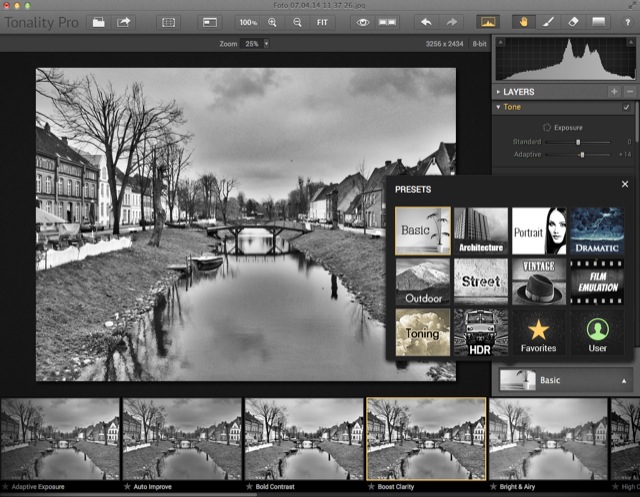Open the Zoom percentage dropdown
Screen dimensions: 640x497
coord(266,44)
